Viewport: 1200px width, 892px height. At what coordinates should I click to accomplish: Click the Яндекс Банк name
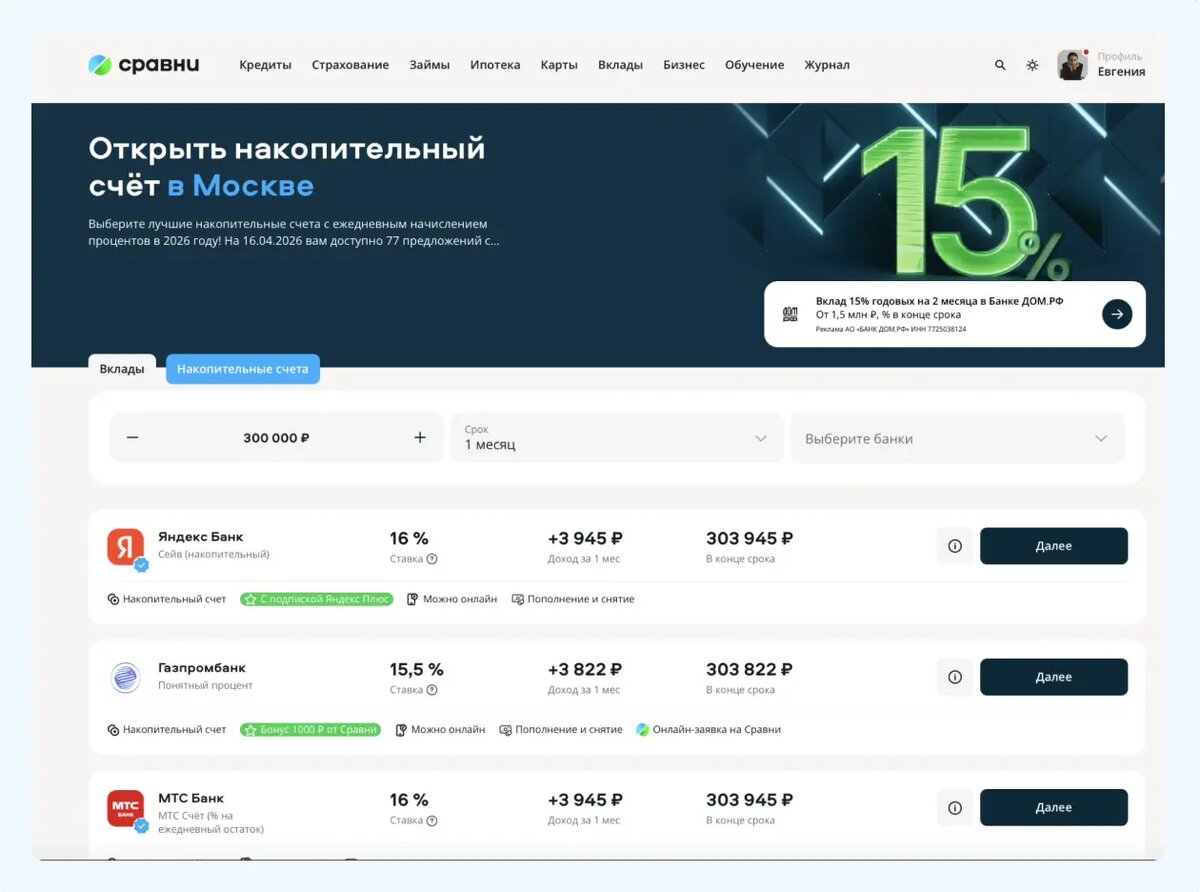click(201, 537)
